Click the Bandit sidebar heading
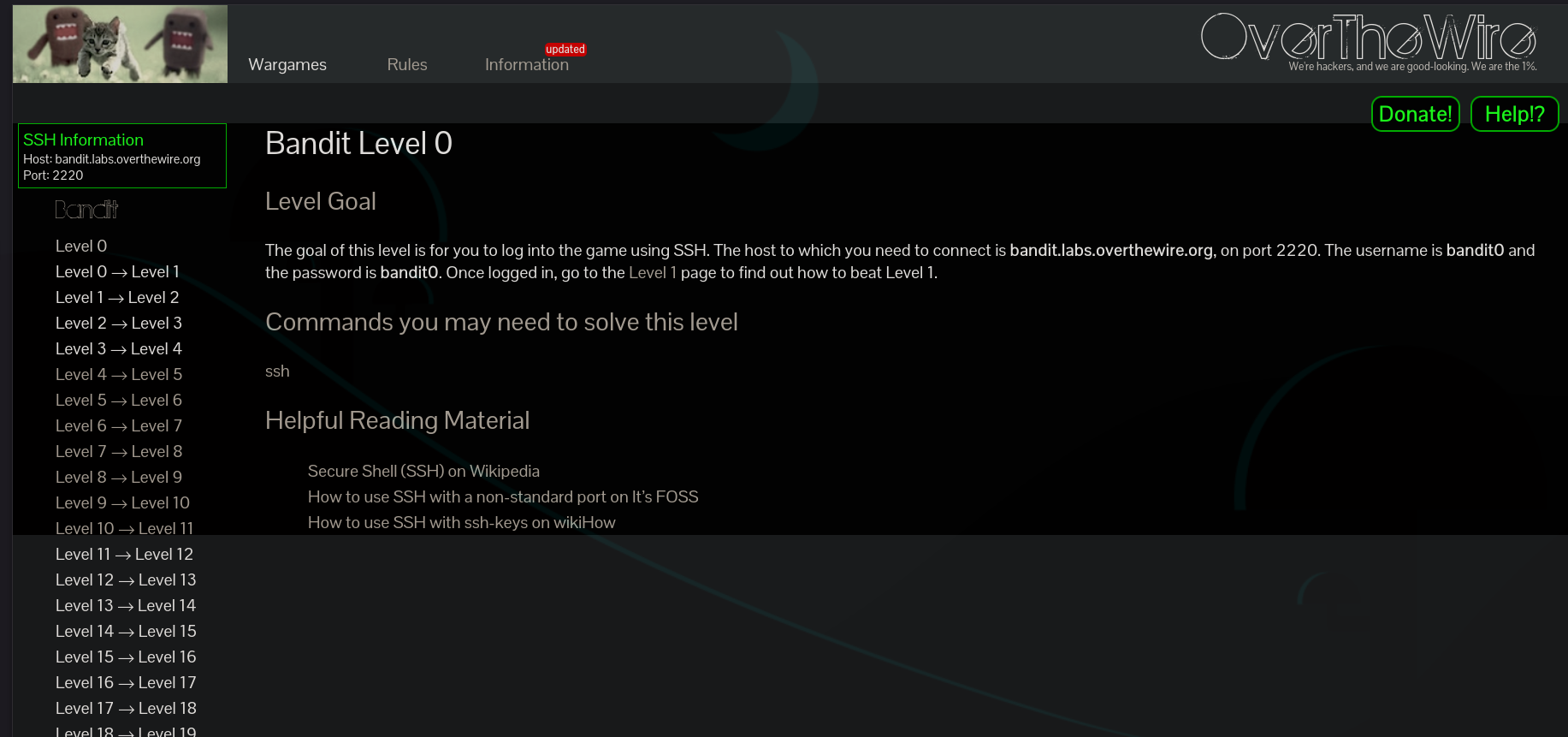Viewport: 1568px width, 737px height. pyautogui.click(x=86, y=210)
